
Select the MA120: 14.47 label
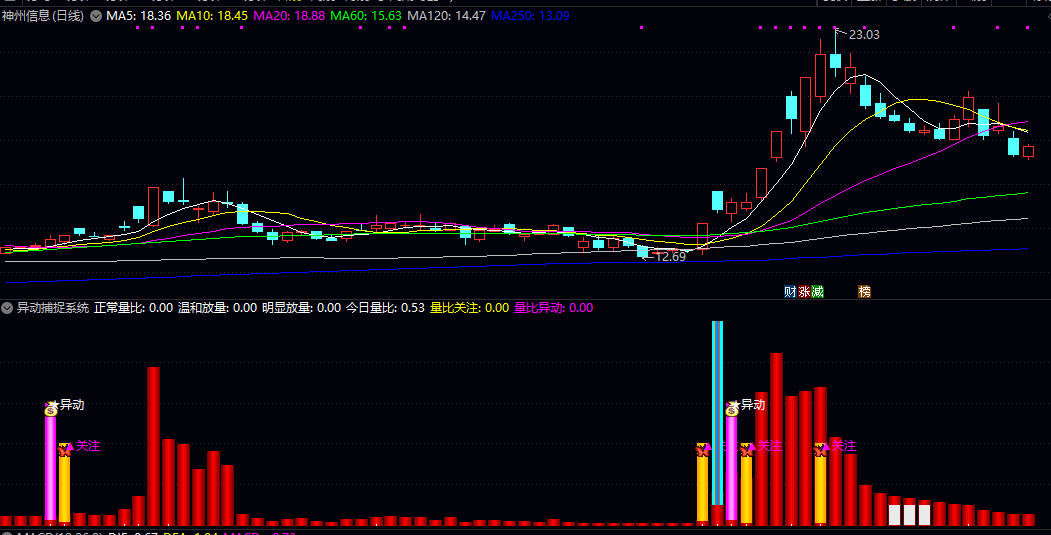coord(446,15)
